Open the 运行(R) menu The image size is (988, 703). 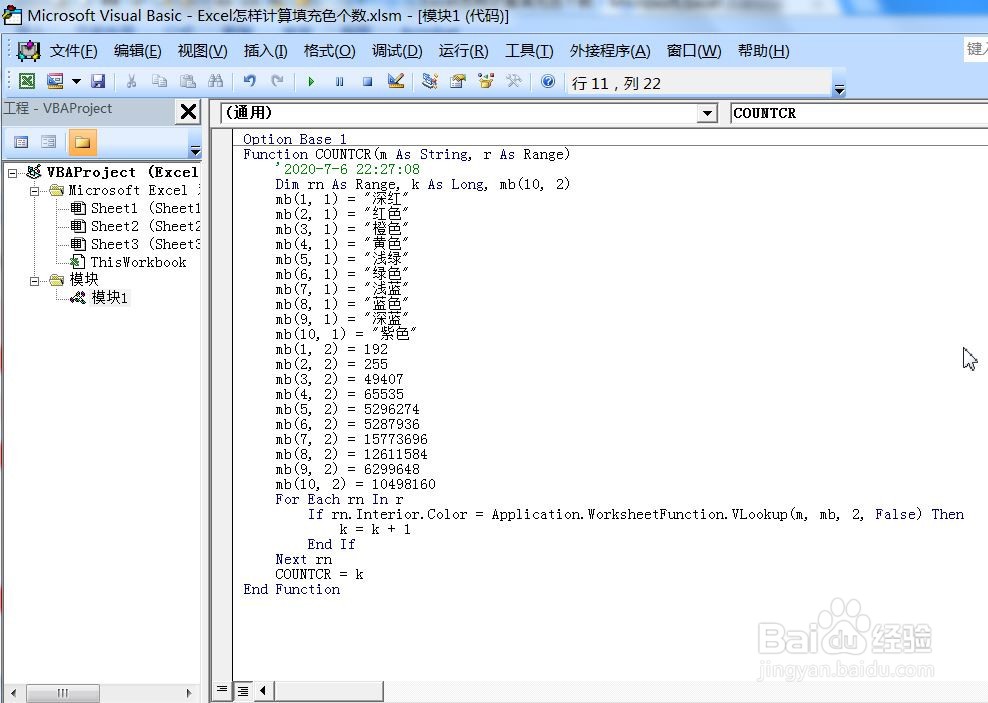pos(463,51)
